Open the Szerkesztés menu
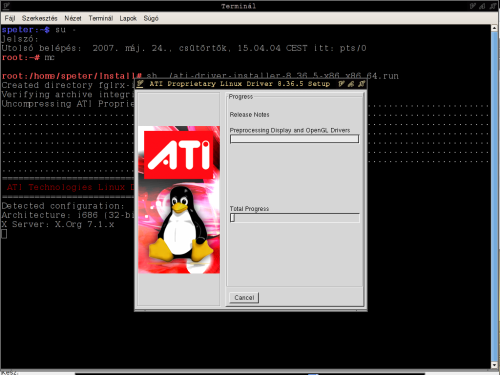The width and height of the screenshot is (500, 375). 39,18
